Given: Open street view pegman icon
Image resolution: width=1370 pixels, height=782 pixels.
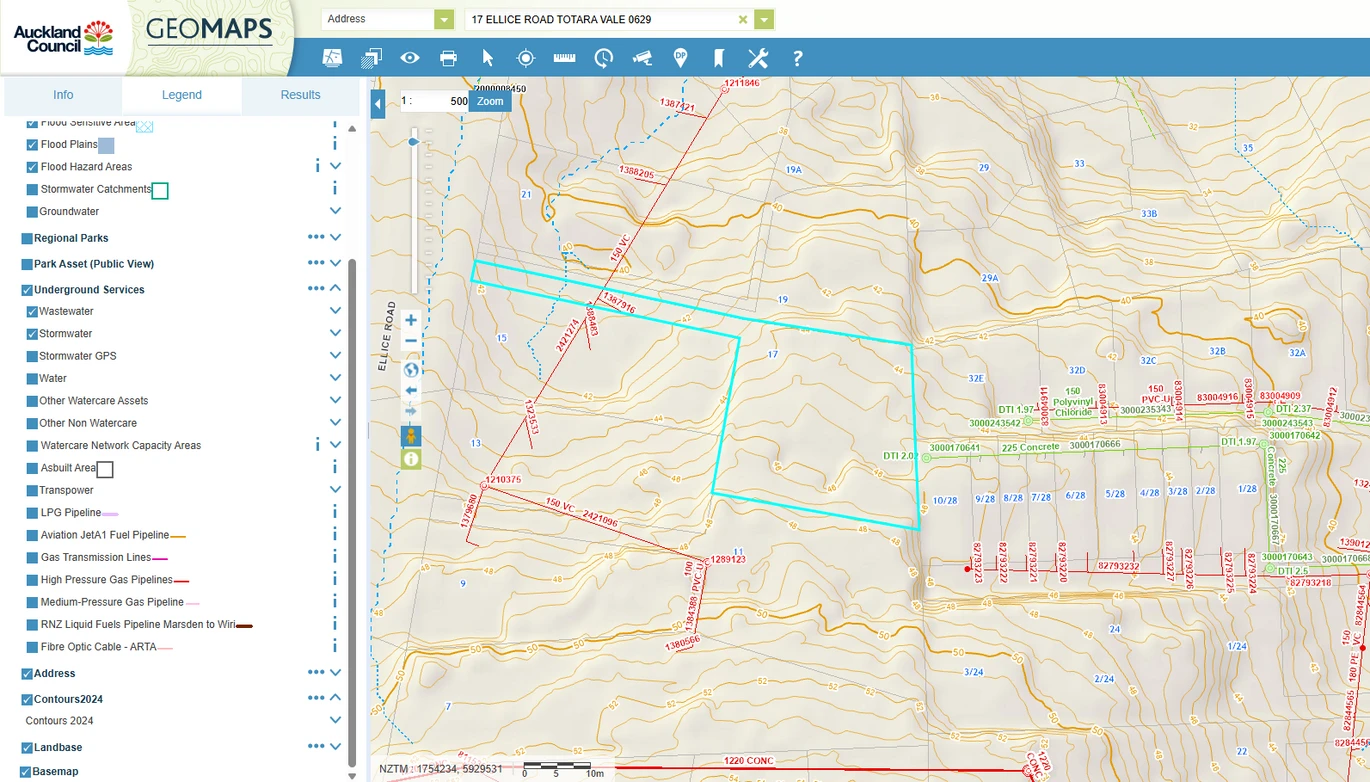Looking at the screenshot, I should 411,436.
